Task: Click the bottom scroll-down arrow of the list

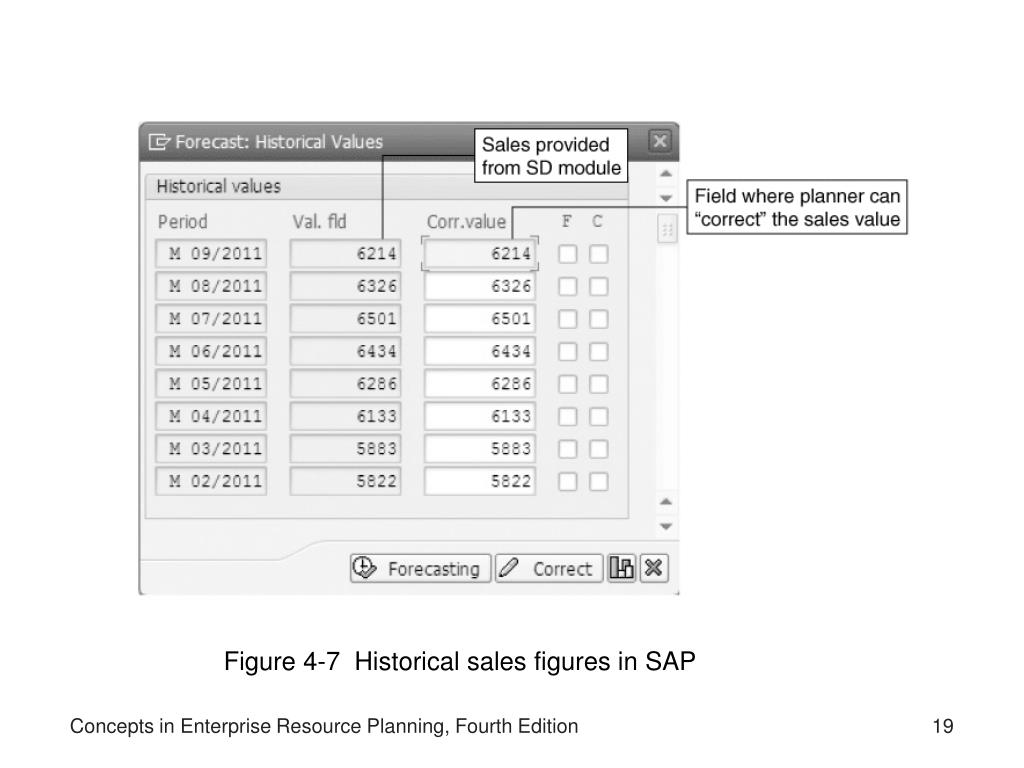Action: (x=665, y=526)
